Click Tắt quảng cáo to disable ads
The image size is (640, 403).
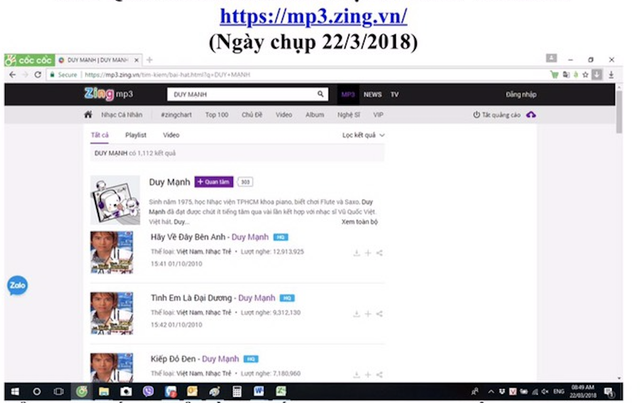497,115
